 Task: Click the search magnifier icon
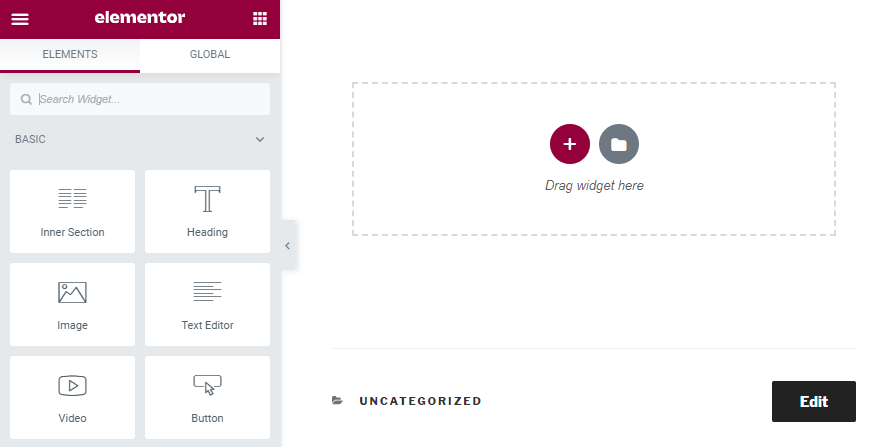point(26,99)
